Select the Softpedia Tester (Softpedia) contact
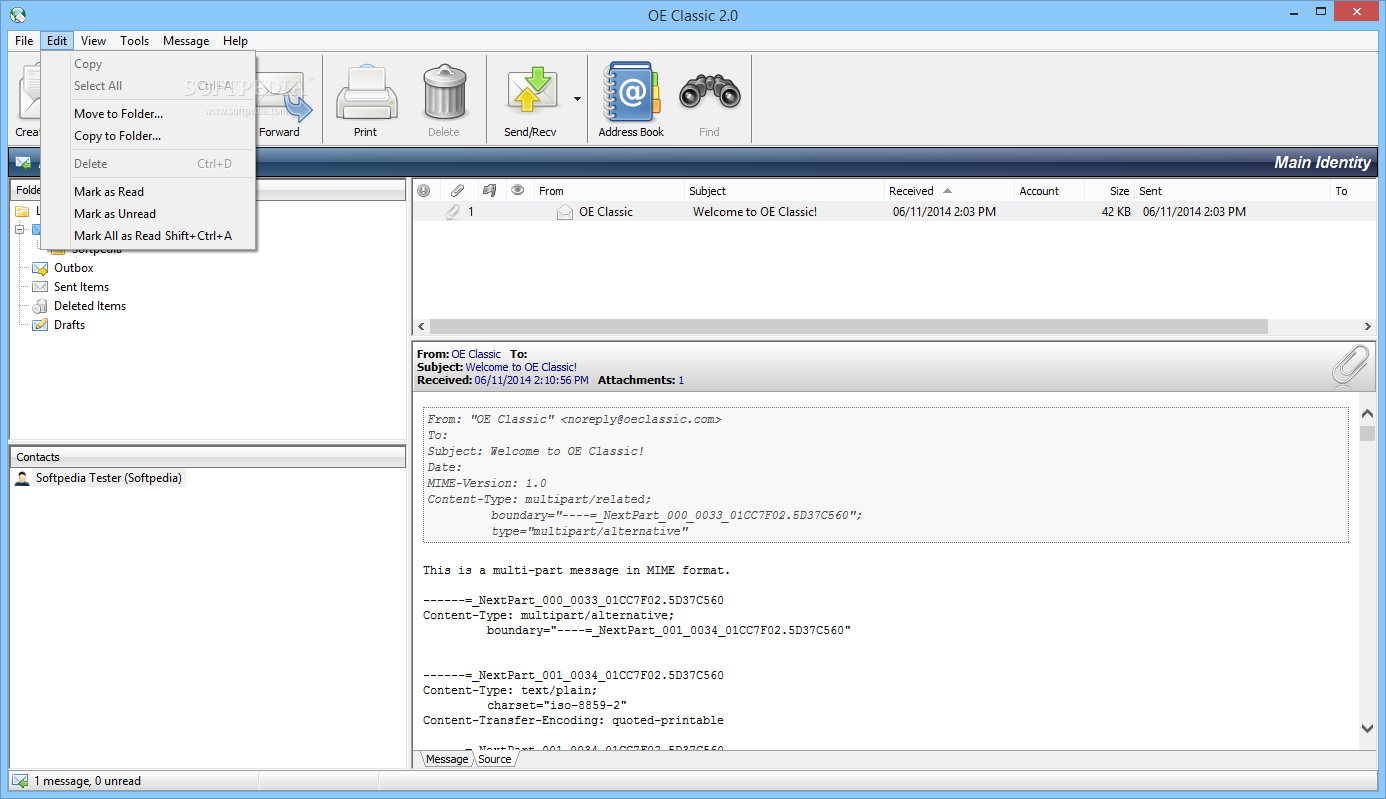 click(x=108, y=478)
